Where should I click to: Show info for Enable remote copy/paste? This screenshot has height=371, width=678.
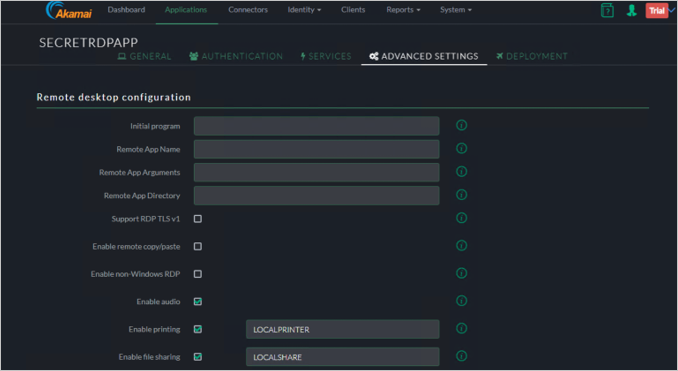point(461,246)
